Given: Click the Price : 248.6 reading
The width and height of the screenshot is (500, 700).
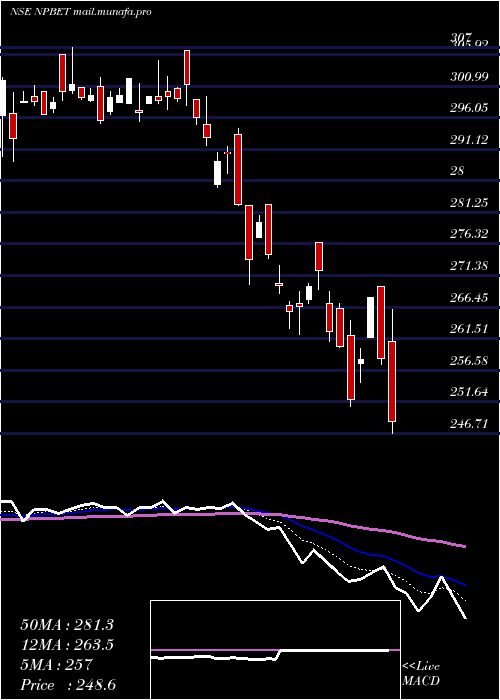Looking at the screenshot, I should 68,685.
